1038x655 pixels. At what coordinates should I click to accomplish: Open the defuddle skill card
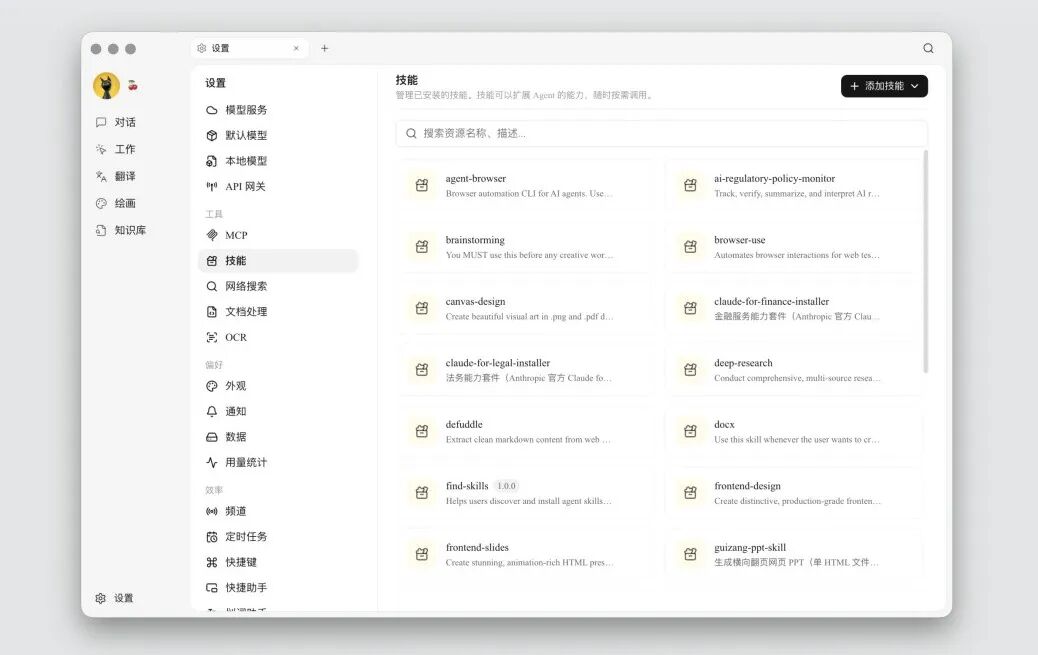click(x=524, y=432)
